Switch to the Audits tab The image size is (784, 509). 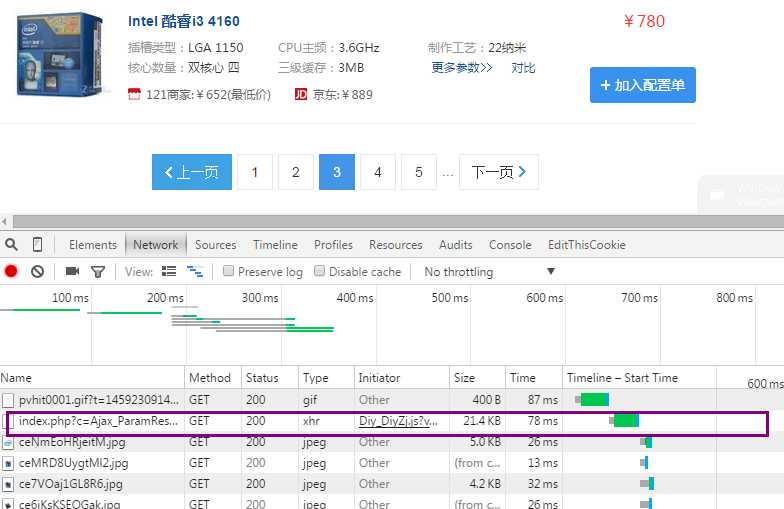(x=456, y=244)
